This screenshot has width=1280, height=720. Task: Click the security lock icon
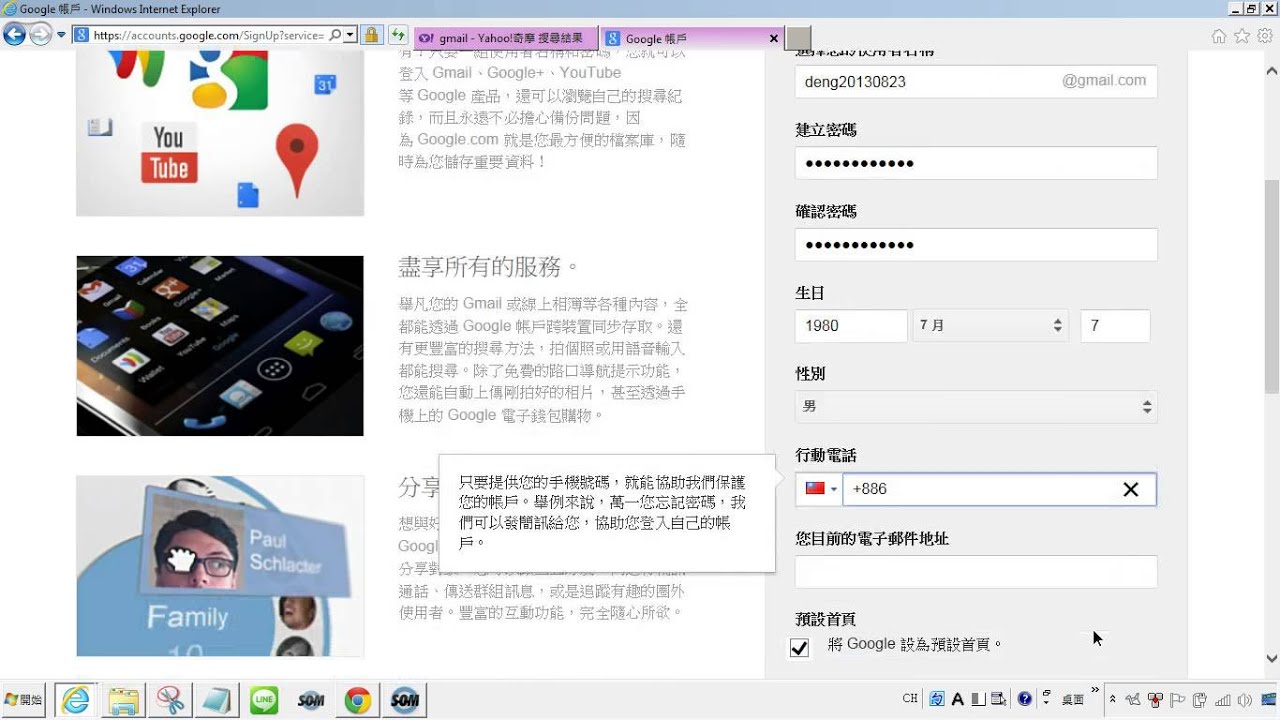coord(371,35)
